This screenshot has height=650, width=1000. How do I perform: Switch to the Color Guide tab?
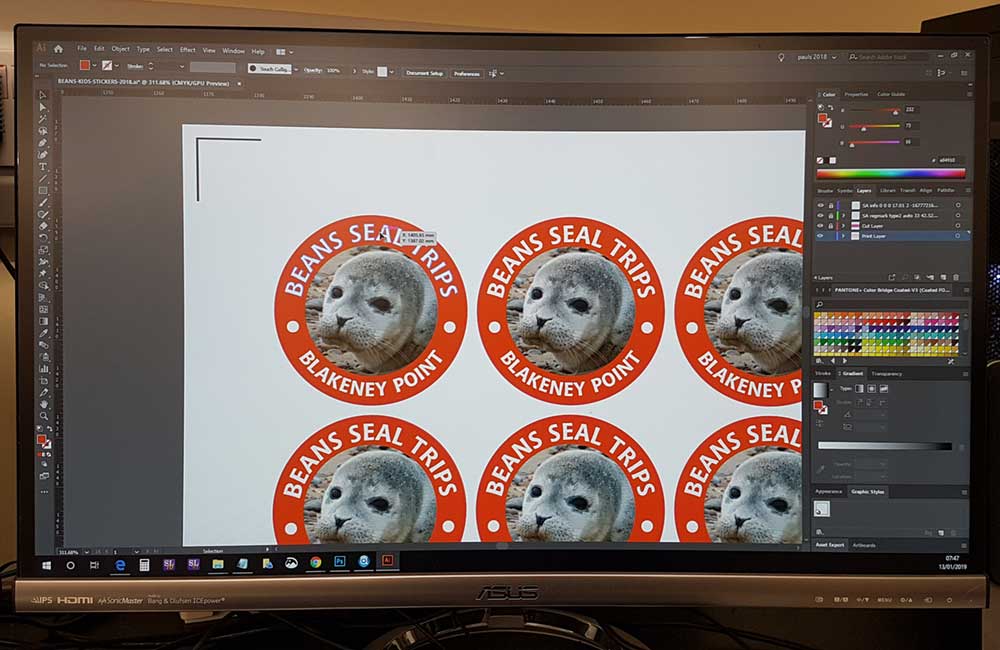pyautogui.click(x=891, y=94)
